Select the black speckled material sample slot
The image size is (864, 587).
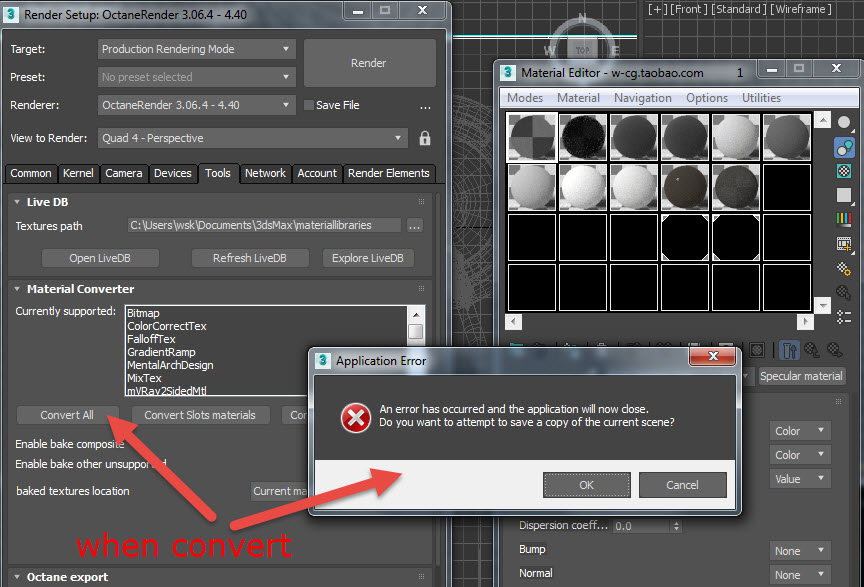(582, 137)
